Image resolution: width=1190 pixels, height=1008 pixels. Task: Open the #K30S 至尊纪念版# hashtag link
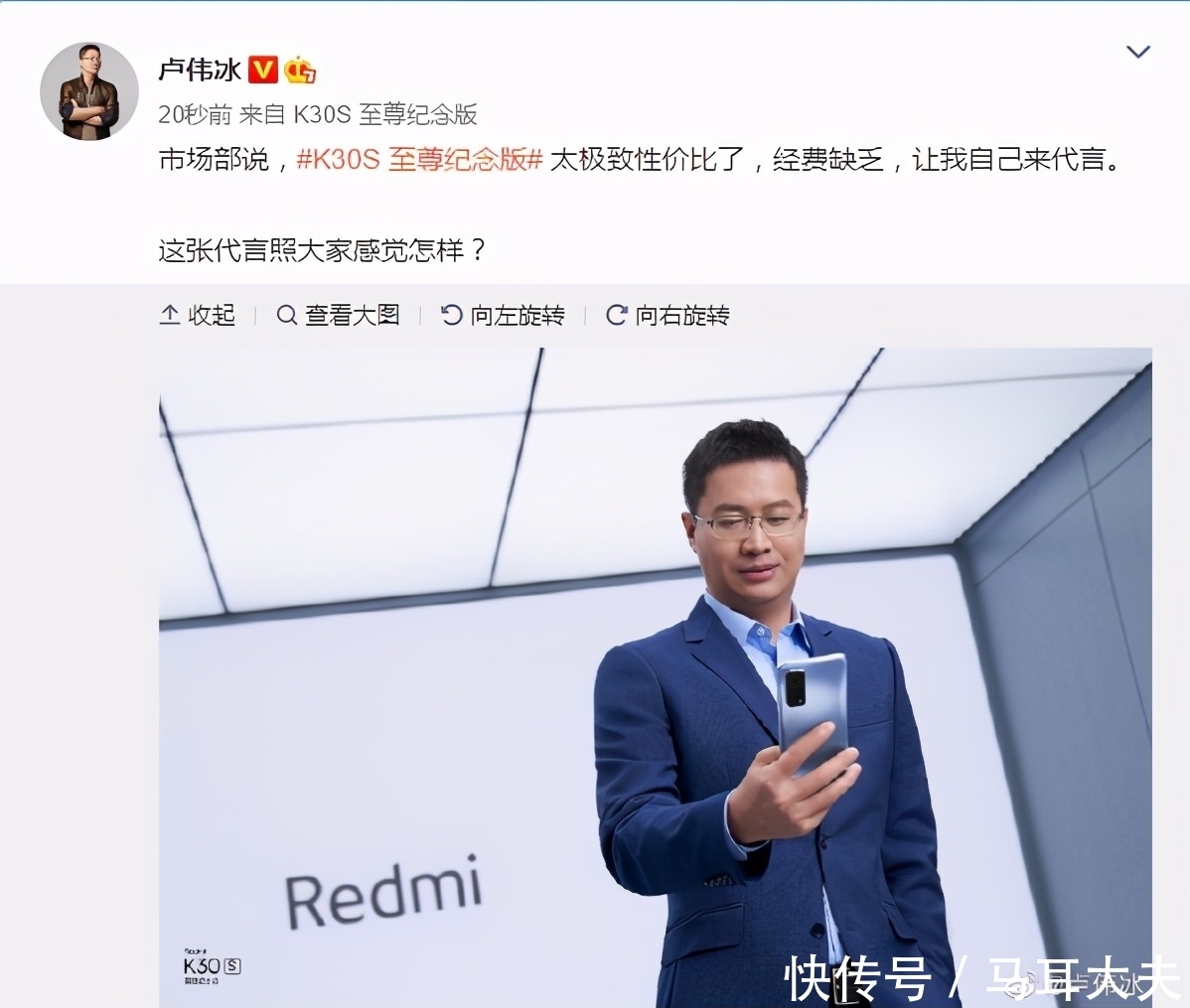(420, 160)
